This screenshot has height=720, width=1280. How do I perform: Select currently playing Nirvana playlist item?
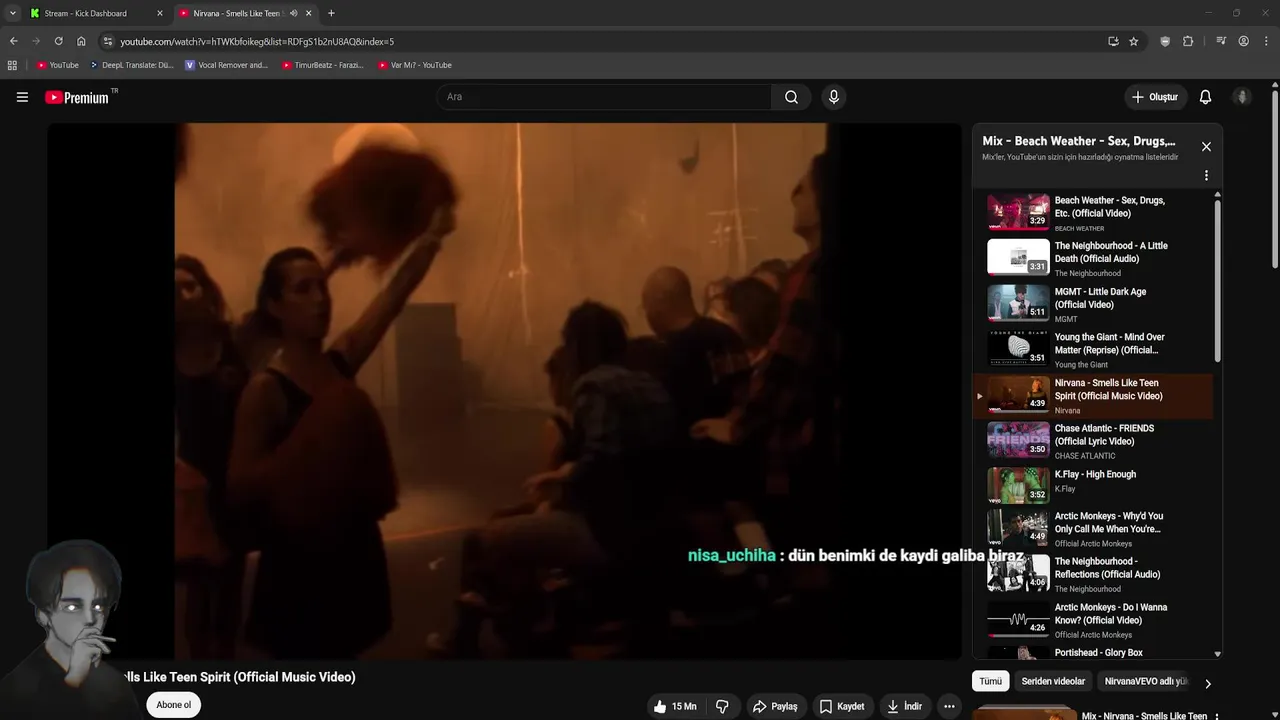point(1093,396)
